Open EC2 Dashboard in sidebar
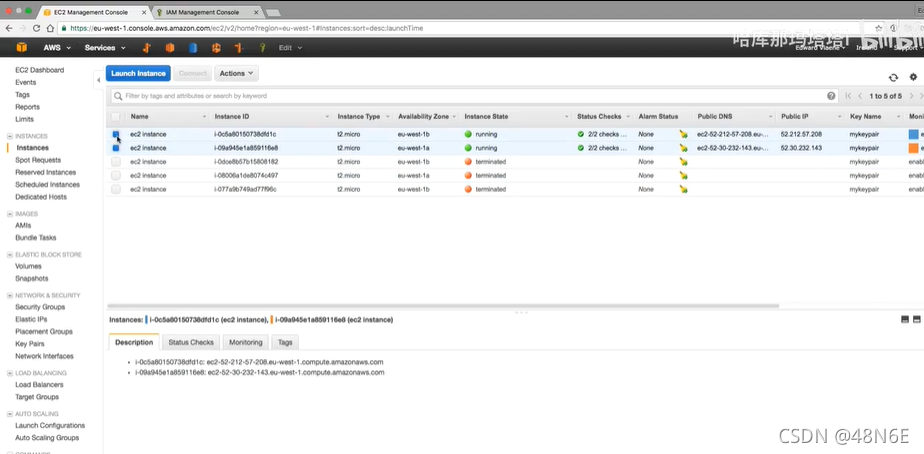This screenshot has height=454, width=924. tap(39, 70)
